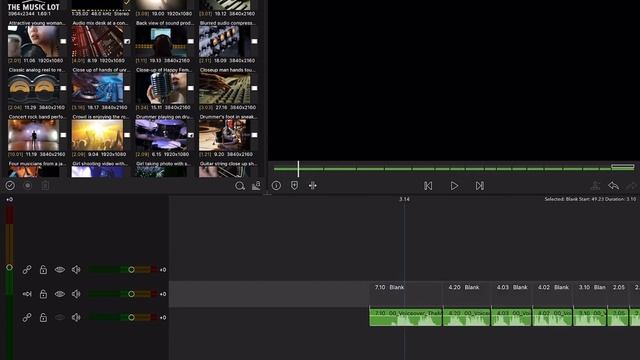Jump to next edit
Image resolution: width=640 pixels, height=360 pixels.
pos(480,186)
